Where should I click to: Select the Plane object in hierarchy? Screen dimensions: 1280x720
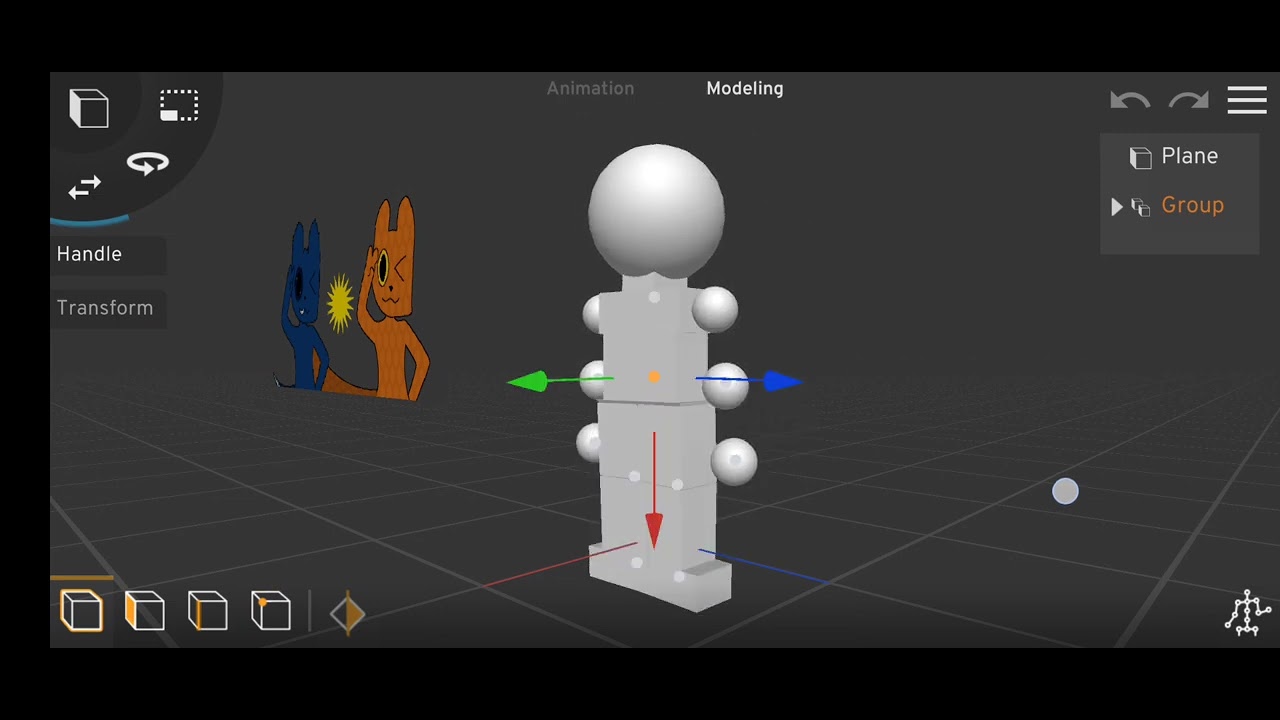pyautogui.click(x=1189, y=156)
